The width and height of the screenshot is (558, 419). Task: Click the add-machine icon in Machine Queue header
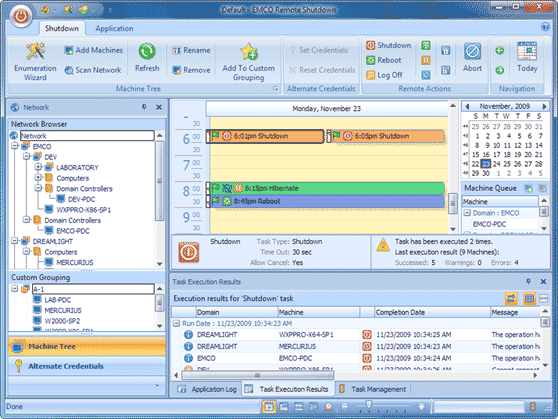[x=528, y=188]
